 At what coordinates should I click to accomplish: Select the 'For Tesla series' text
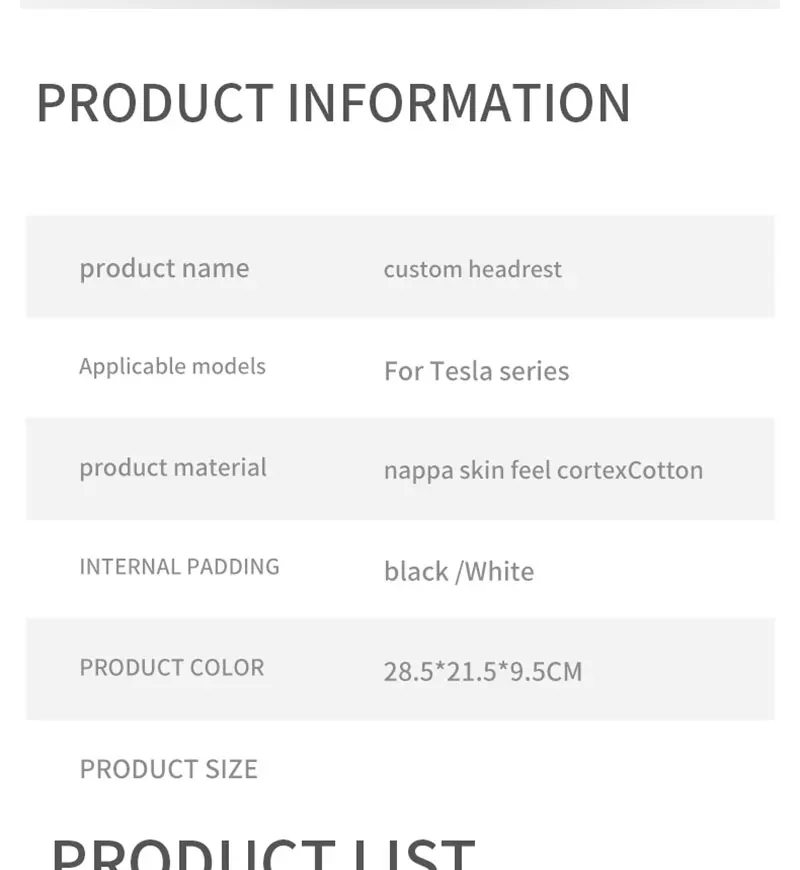point(476,371)
